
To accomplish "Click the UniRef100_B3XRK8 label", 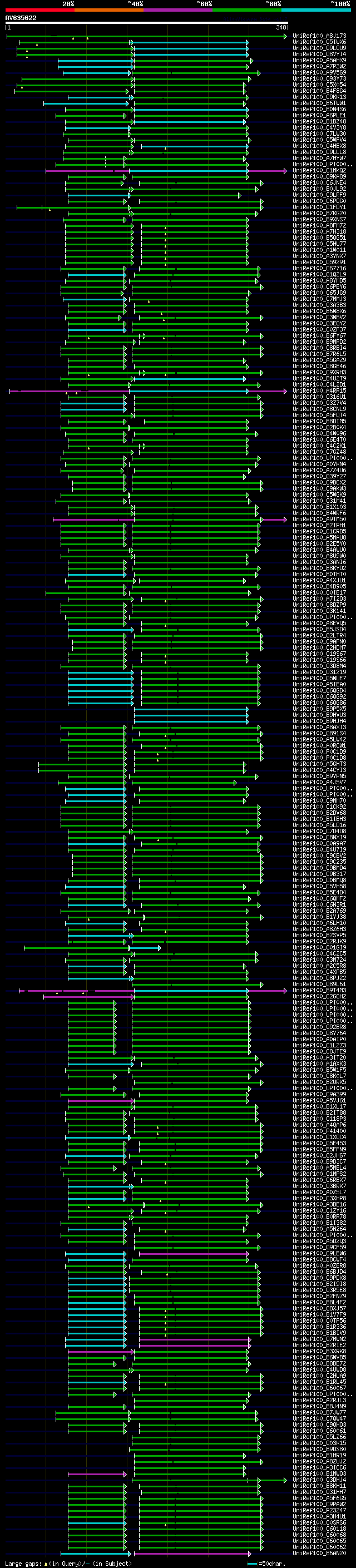I will (x=319, y=1351).
